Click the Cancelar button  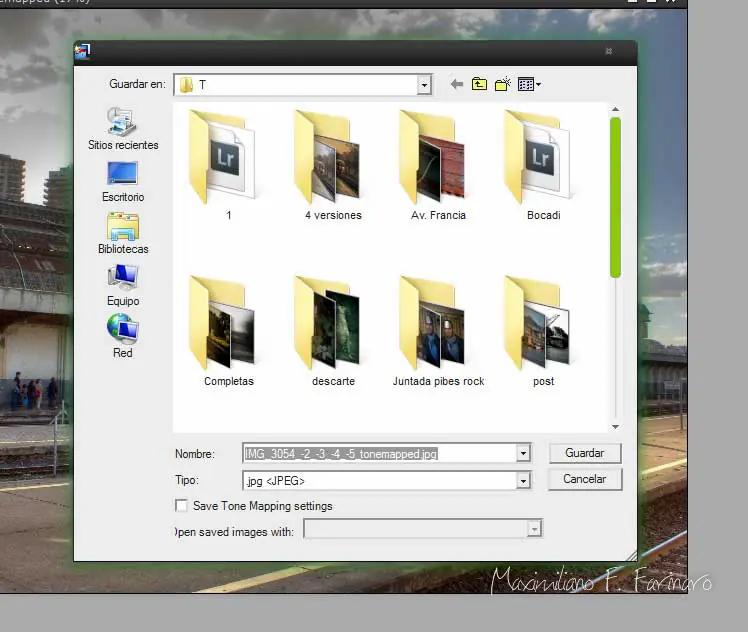[x=585, y=479]
